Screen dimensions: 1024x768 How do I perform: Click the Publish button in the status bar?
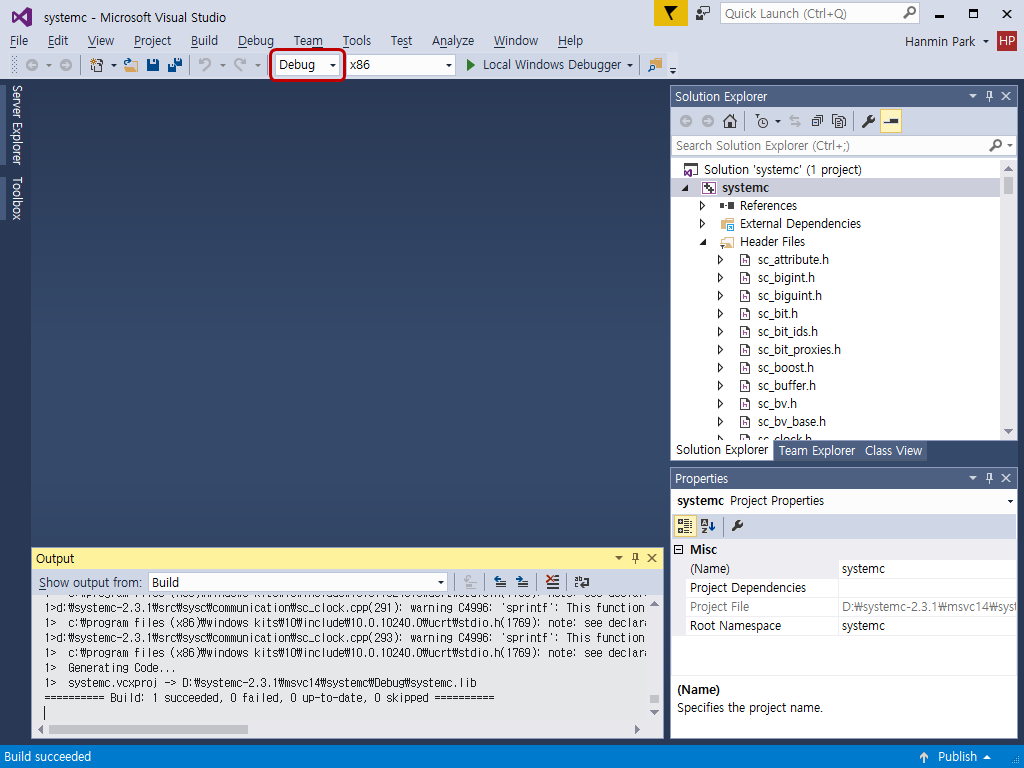click(x=957, y=757)
